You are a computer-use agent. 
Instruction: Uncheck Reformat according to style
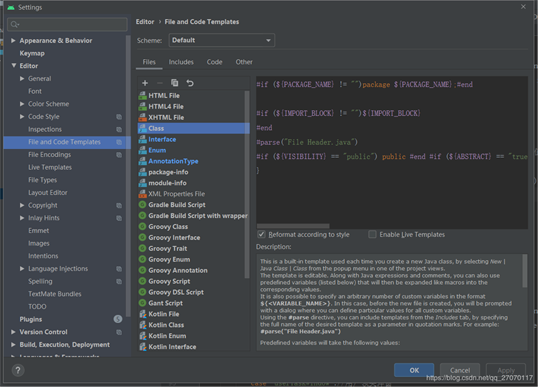point(261,234)
